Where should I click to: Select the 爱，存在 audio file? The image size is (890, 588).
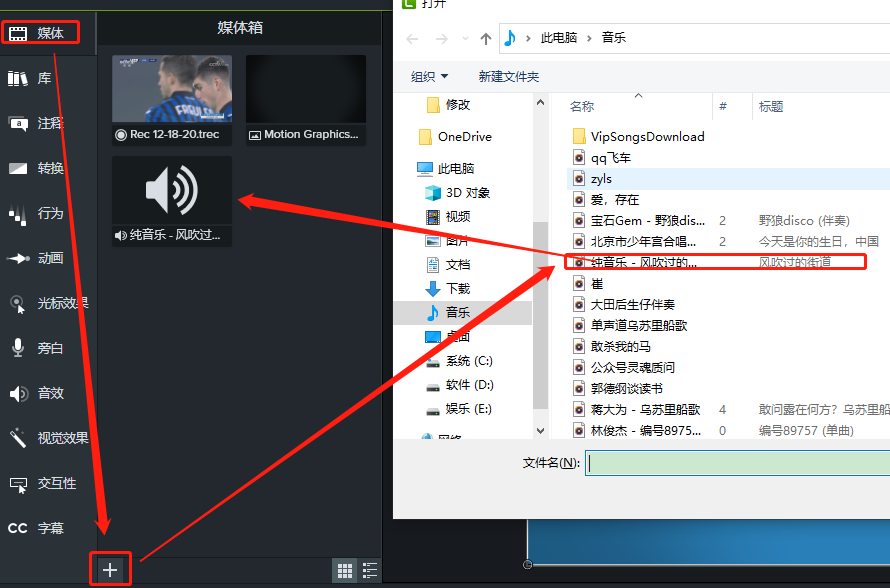[606, 200]
